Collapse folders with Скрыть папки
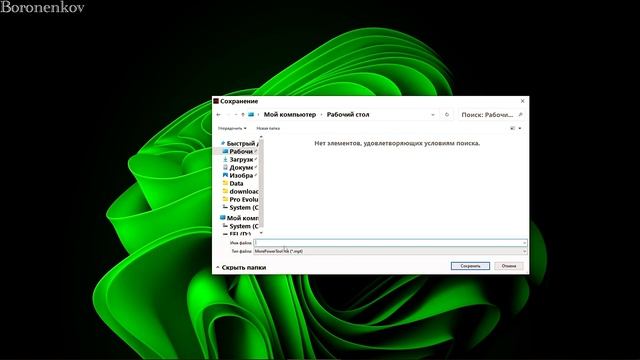 point(241,267)
